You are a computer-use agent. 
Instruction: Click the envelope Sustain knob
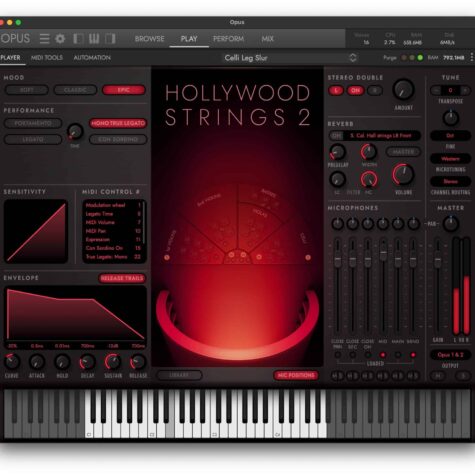(x=113, y=362)
